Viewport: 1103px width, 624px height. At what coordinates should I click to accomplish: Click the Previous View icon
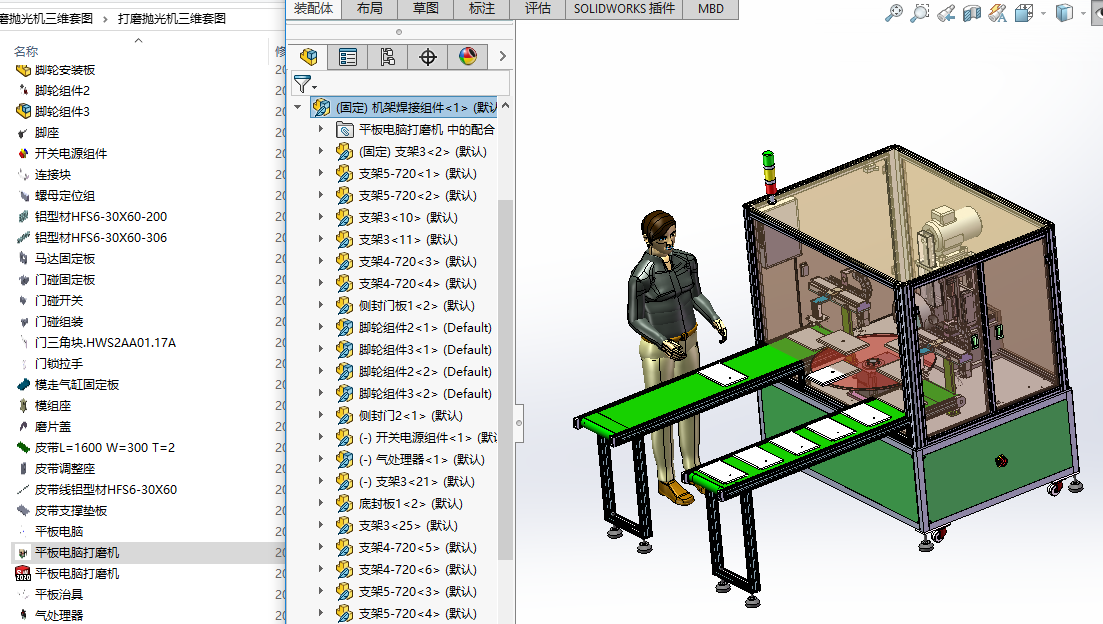coord(946,12)
